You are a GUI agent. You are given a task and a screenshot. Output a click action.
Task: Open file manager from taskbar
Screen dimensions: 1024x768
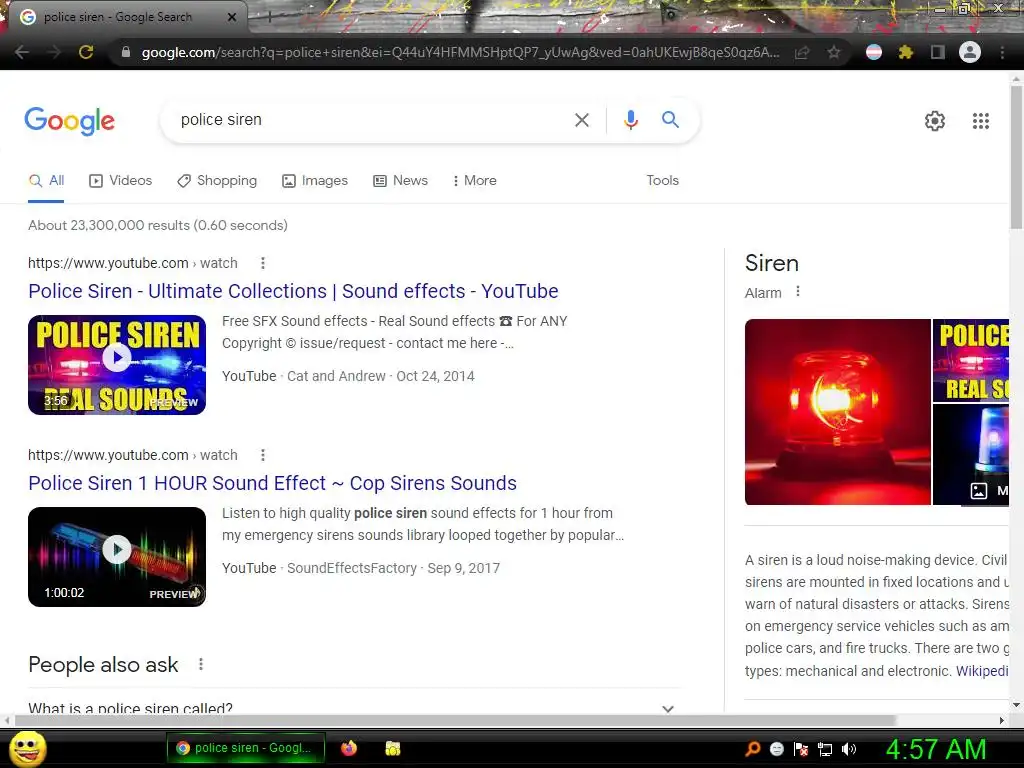point(392,748)
